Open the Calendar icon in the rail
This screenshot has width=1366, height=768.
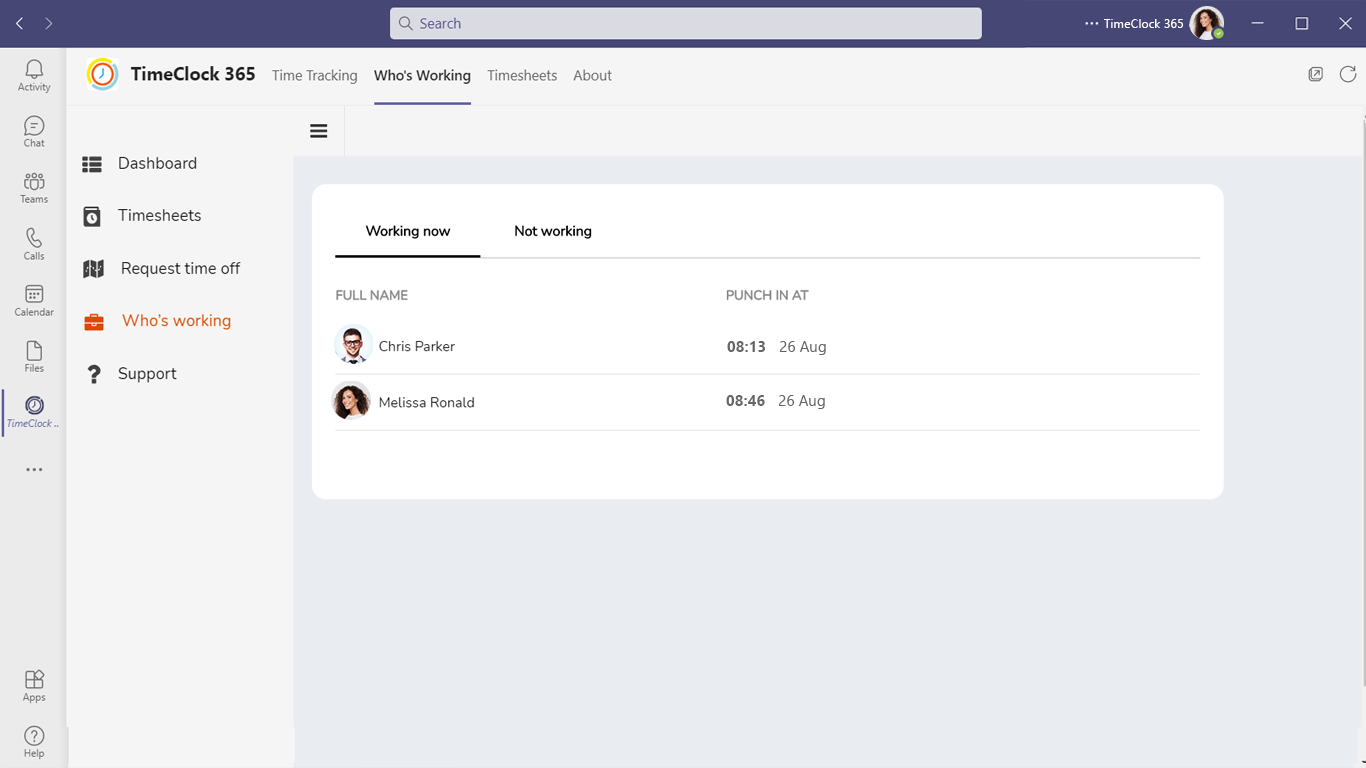34,299
